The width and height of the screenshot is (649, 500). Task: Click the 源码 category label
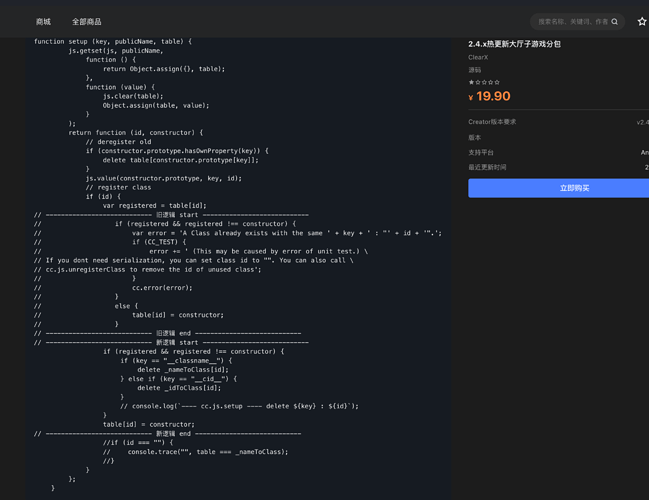click(474, 70)
